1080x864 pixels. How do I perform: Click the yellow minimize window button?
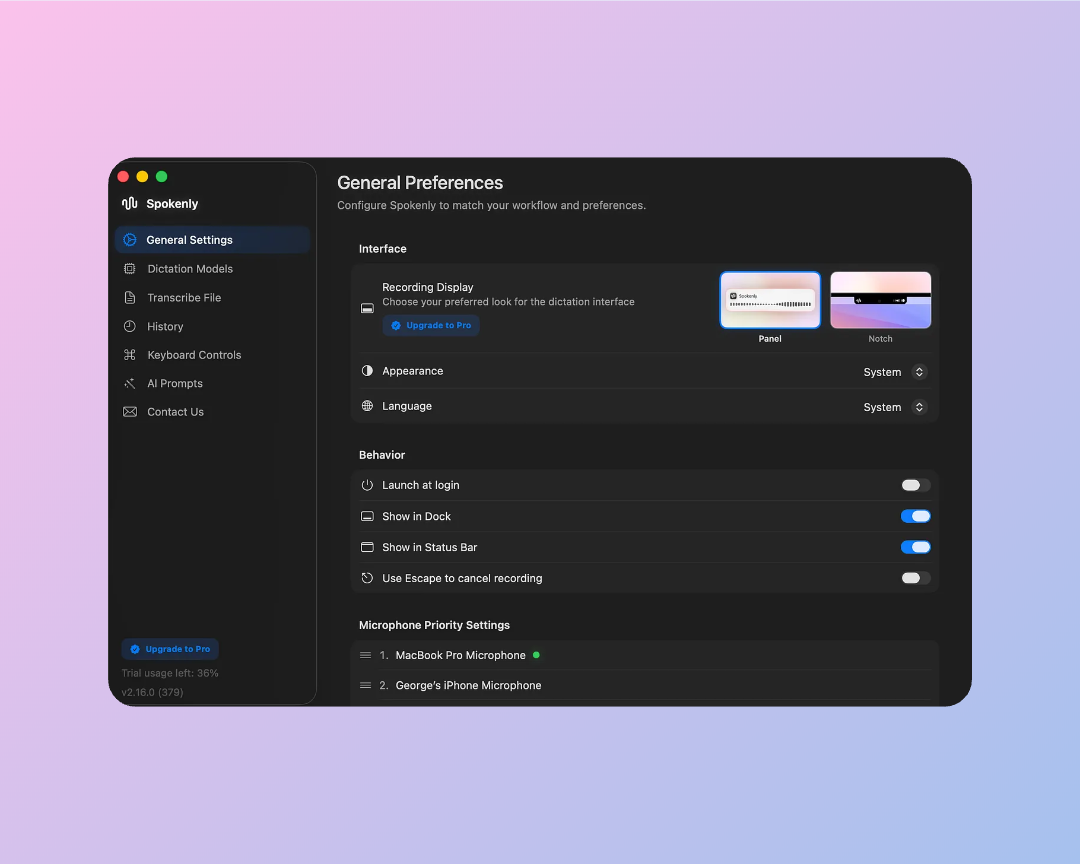(143, 176)
